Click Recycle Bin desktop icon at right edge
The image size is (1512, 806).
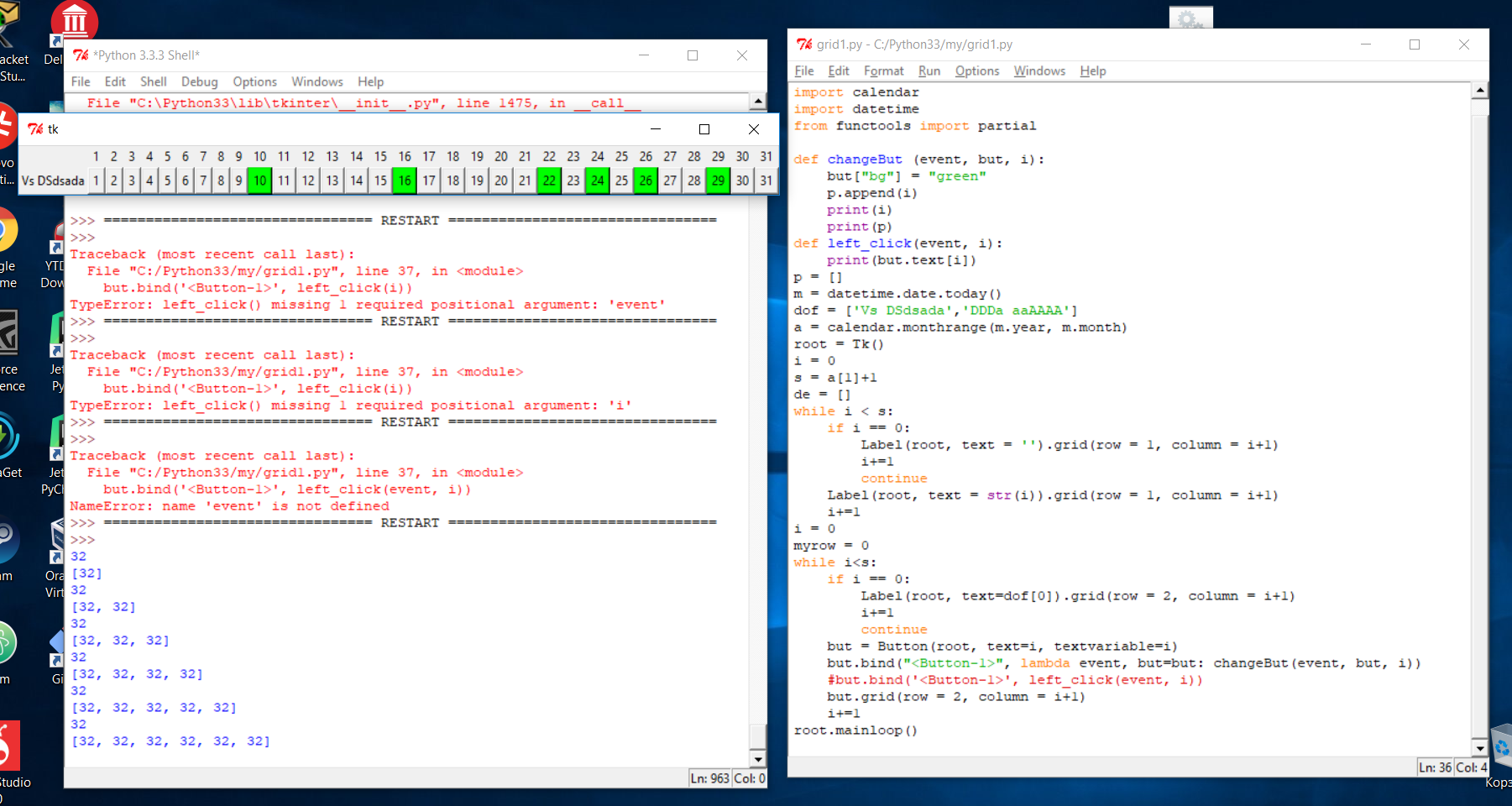(x=1501, y=746)
